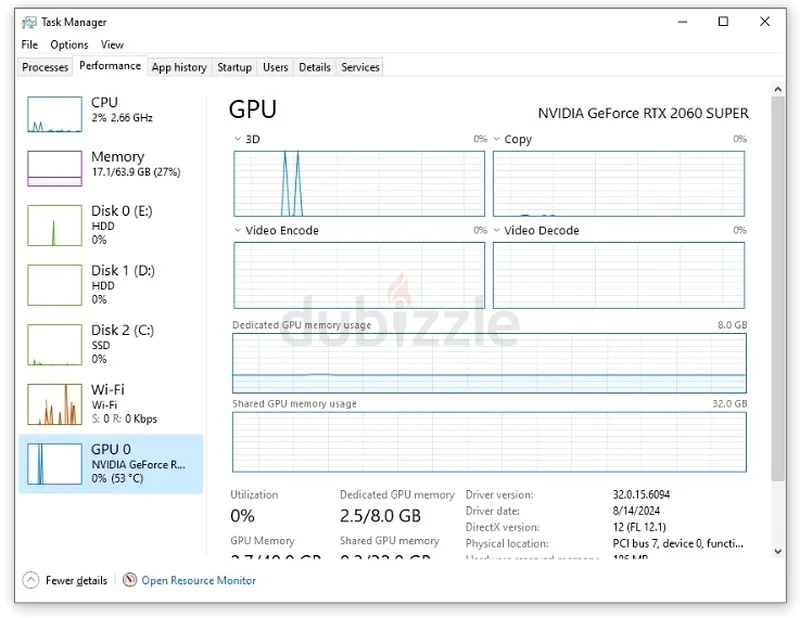Open the Video Encode graph dropdown
Screen dimensions: 800x618
[x=238, y=230]
